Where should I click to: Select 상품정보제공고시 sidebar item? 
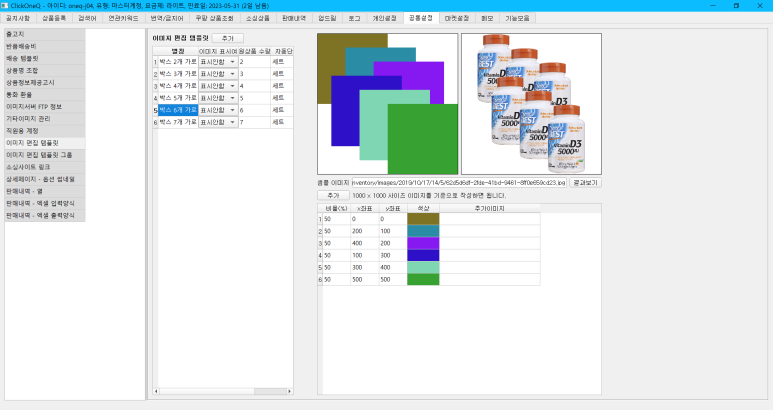pyautogui.click(x=45, y=82)
